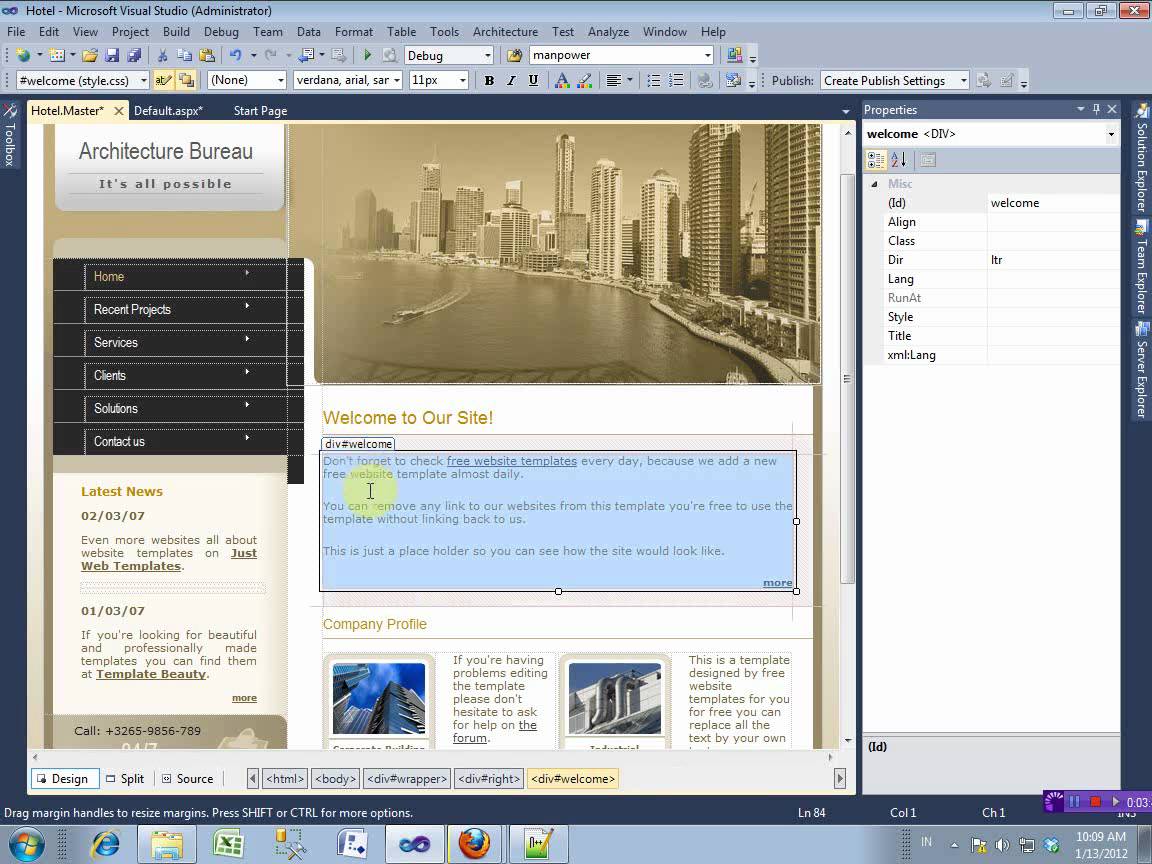Viewport: 1152px width, 864px height.
Task: Switch to Source view
Action: (187, 779)
